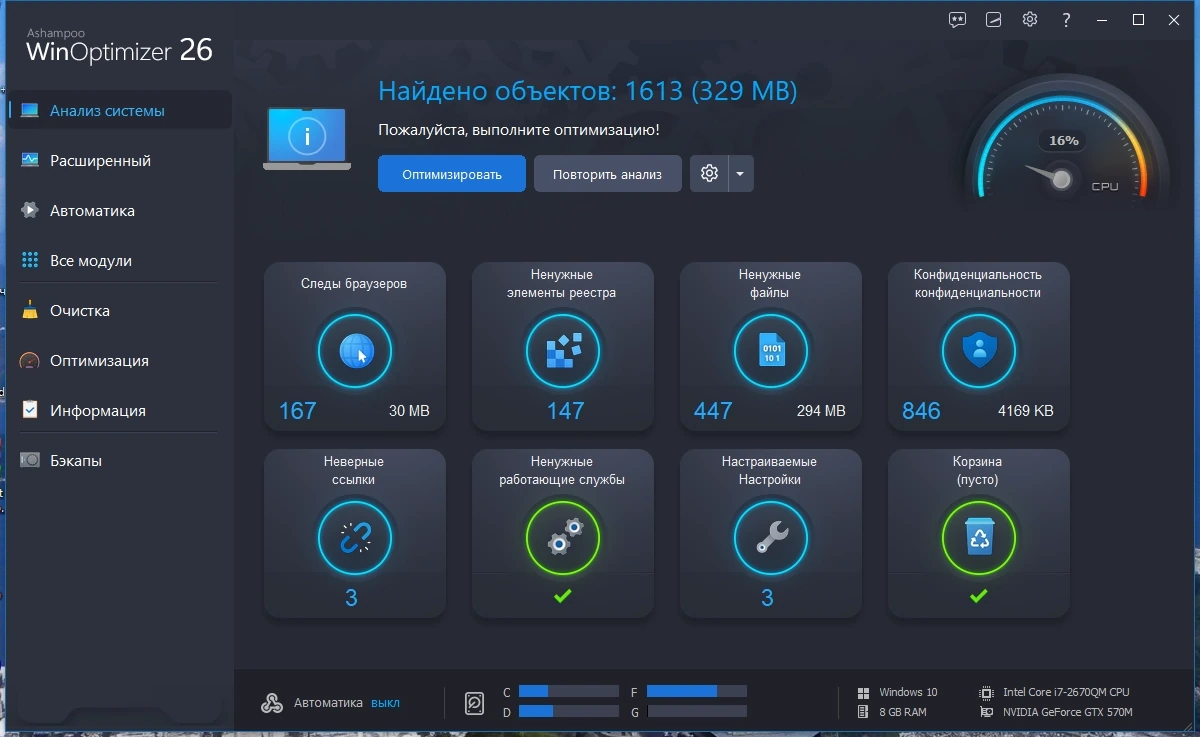Screen dimensions: 1200x737
Task: Click the 8 GB RAM text
Action: (x=903, y=712)
